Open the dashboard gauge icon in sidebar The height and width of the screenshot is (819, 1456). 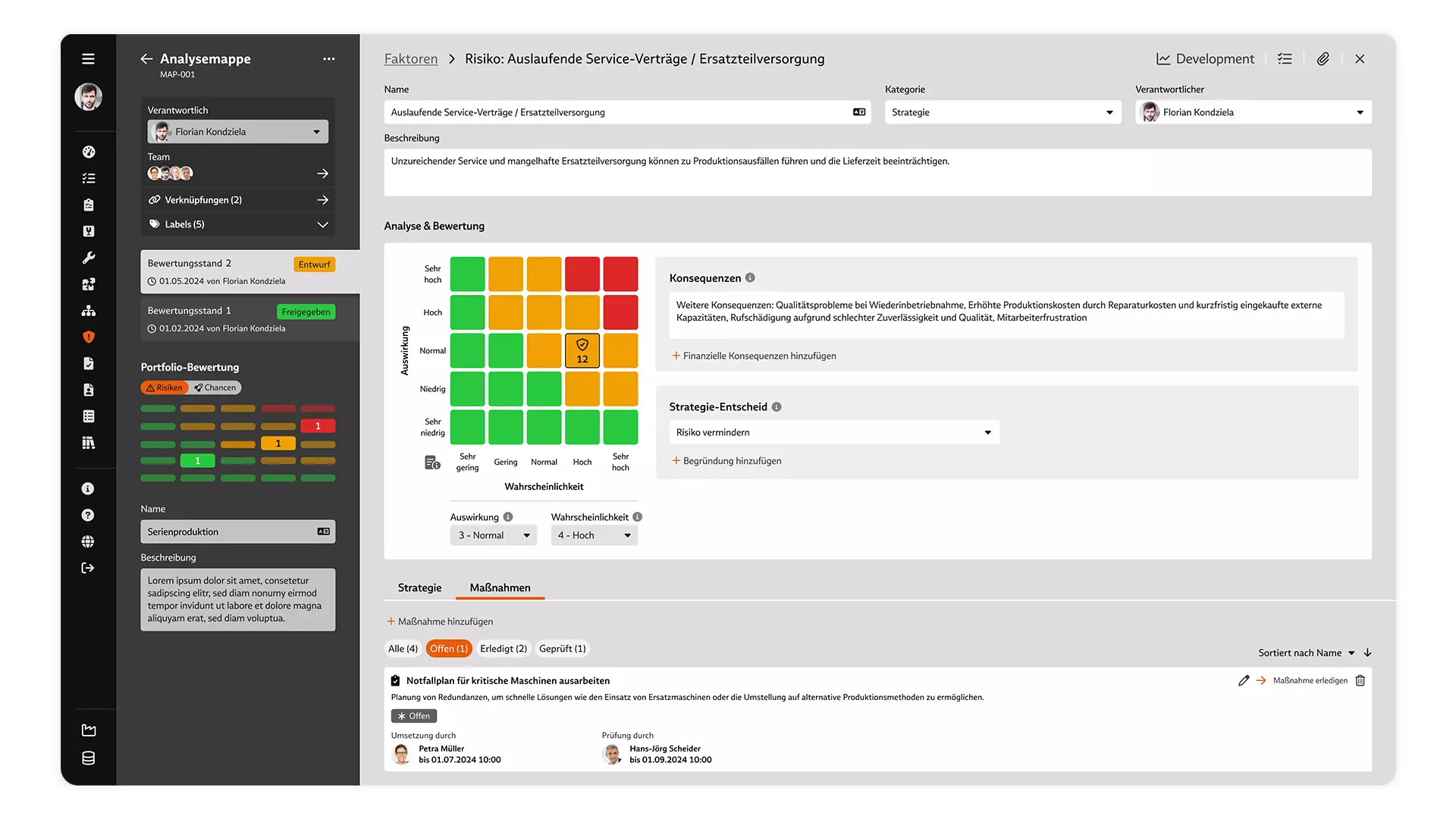point(88,152)
